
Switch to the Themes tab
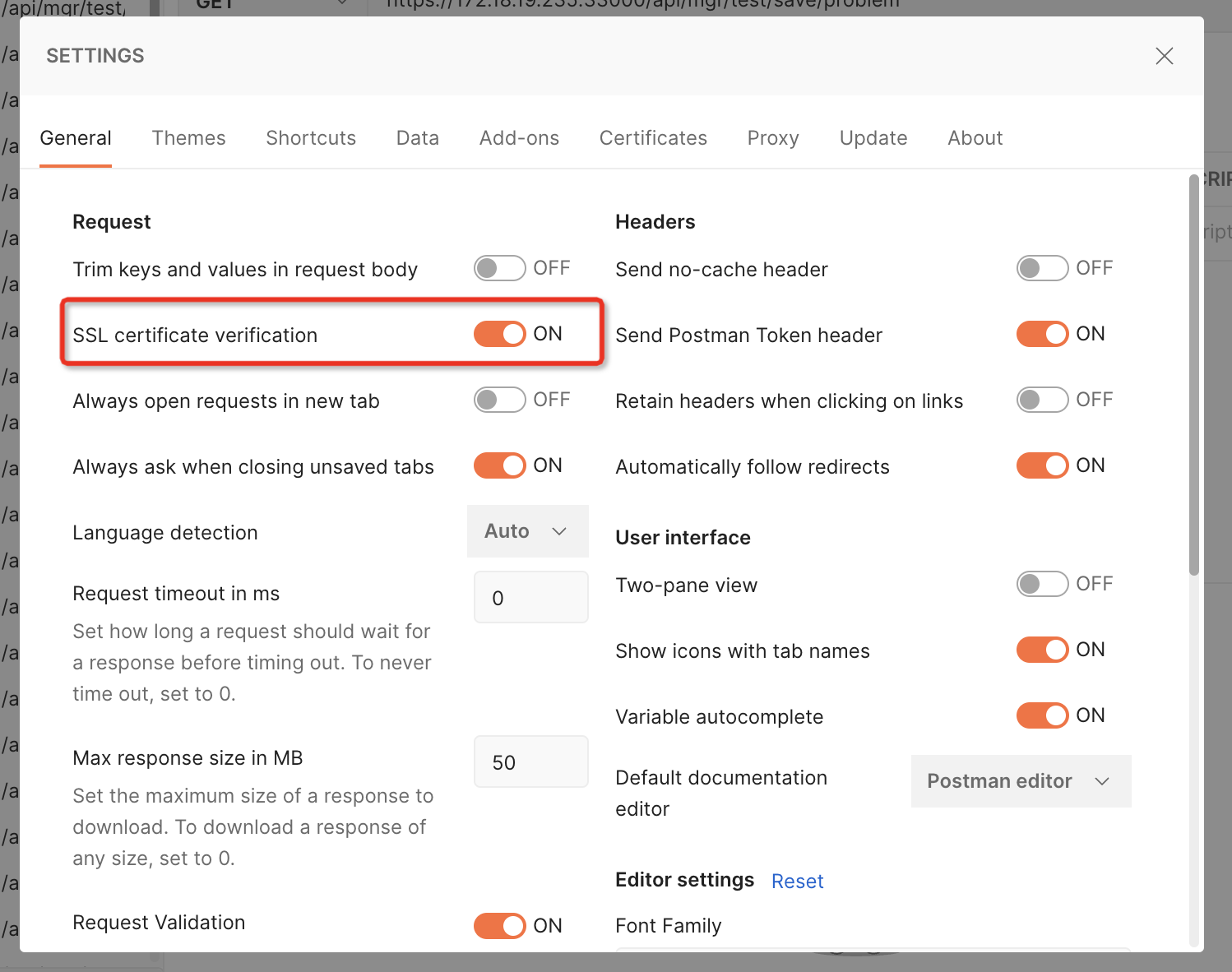pos(188,138)
